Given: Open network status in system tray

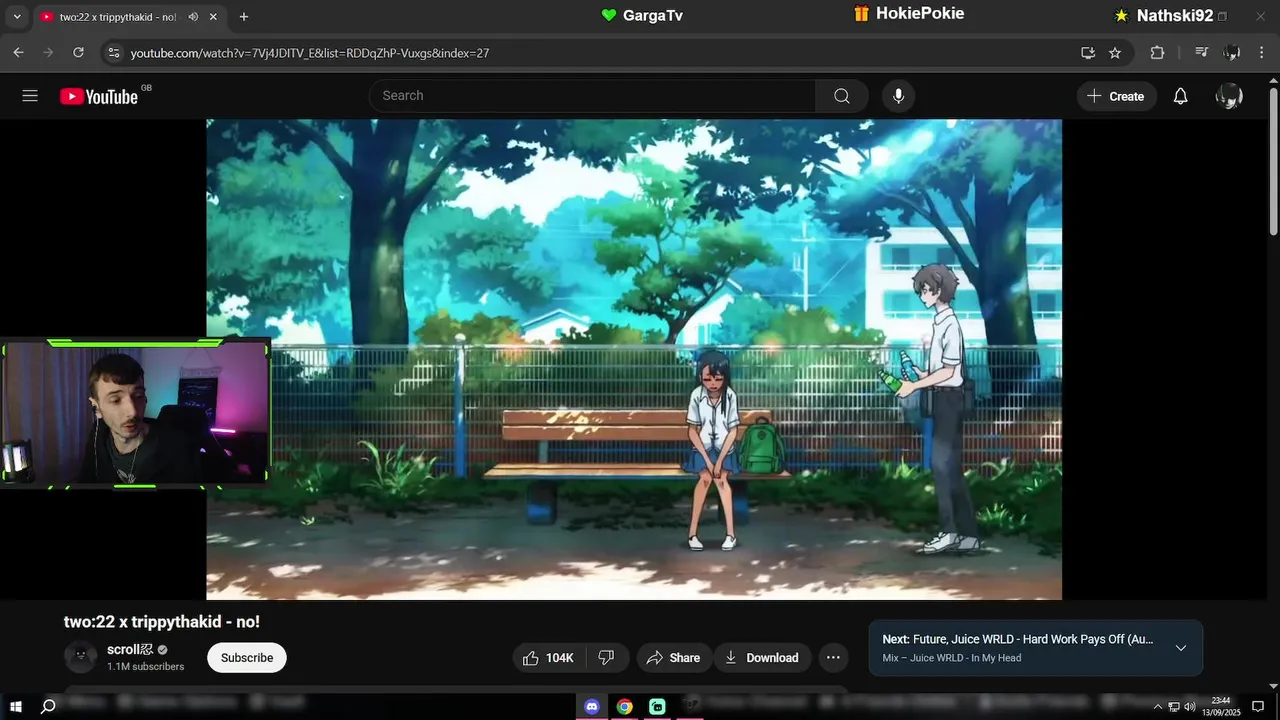Looking at the screenshot, I should (x=1174, y=706).
